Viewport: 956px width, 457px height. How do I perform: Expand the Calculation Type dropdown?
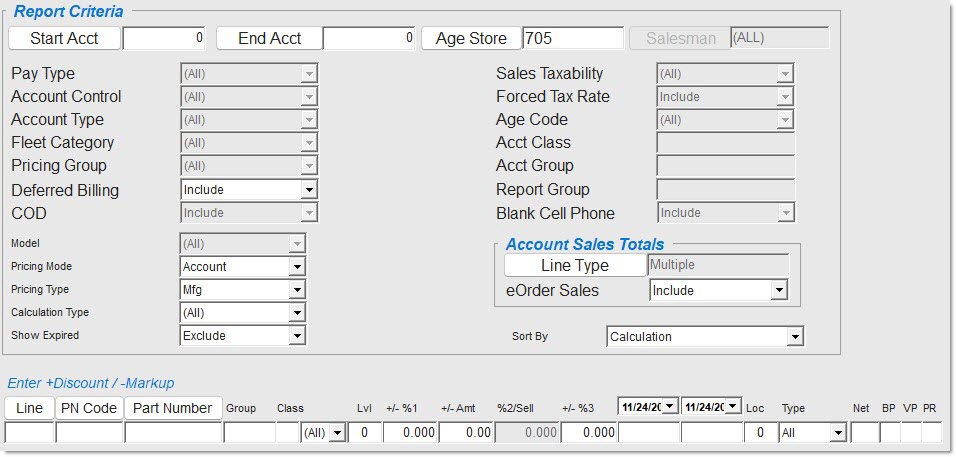(296, 313)
